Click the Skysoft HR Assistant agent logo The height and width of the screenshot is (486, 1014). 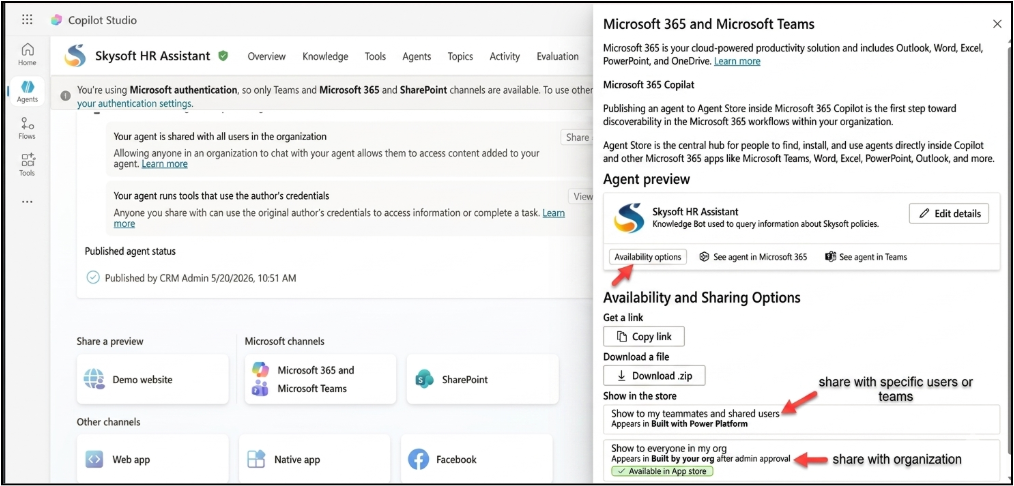[x=75, y=56]
